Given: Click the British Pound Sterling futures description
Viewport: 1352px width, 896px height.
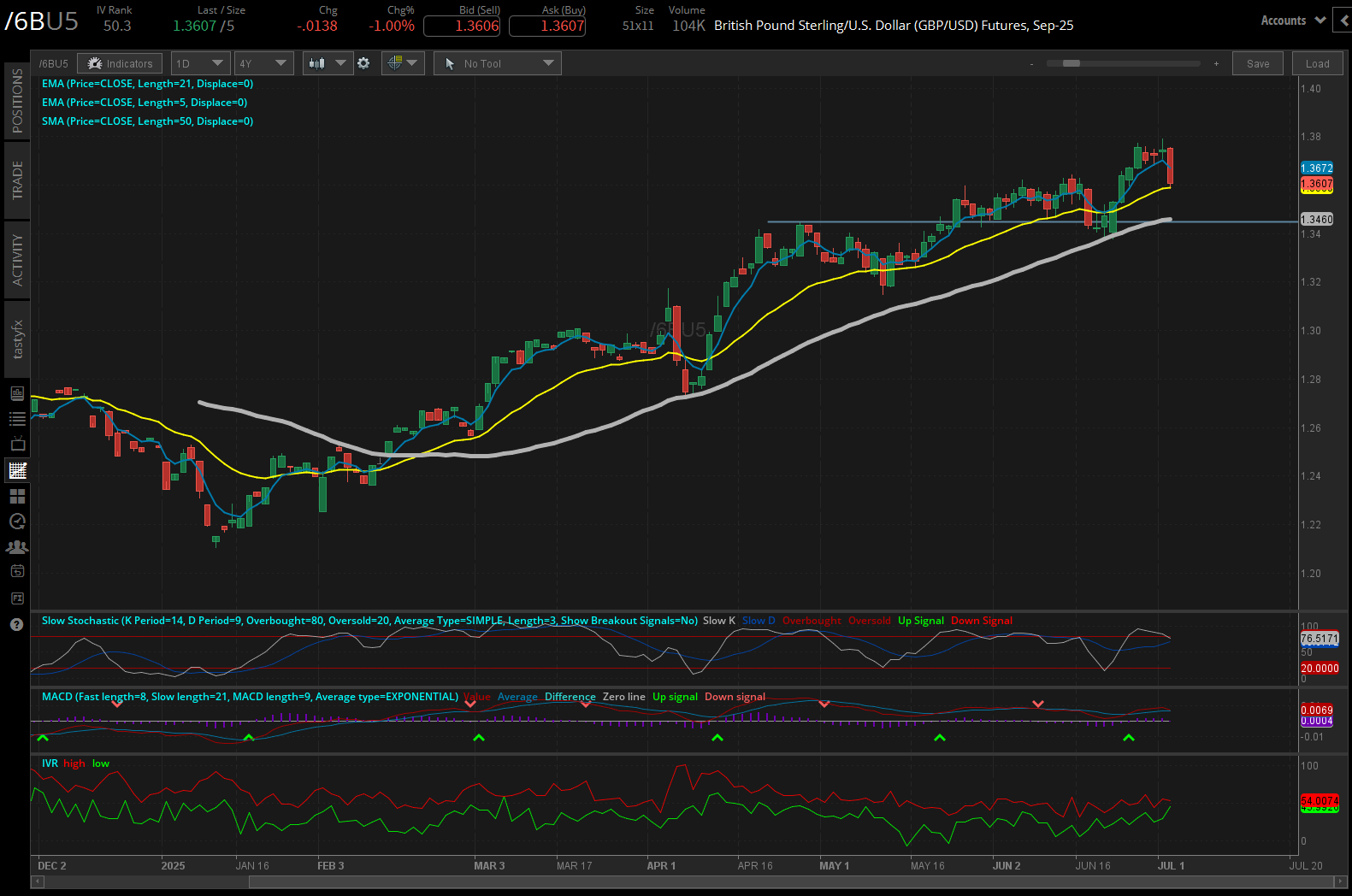Looking at the screenshot, I should pyautogui.click(x=894, y=26).
